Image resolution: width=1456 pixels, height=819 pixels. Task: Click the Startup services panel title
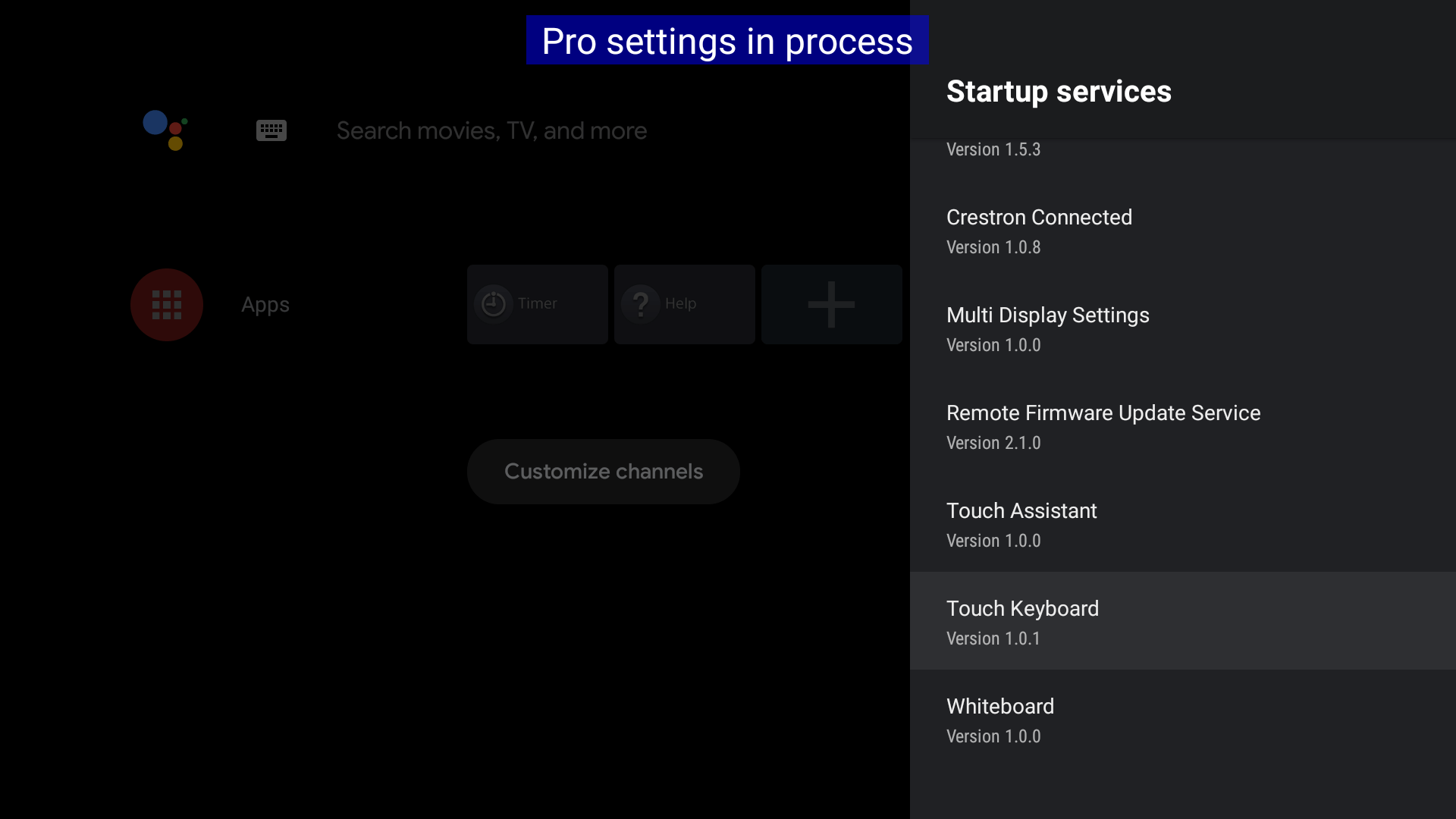tap(1059, 92)
